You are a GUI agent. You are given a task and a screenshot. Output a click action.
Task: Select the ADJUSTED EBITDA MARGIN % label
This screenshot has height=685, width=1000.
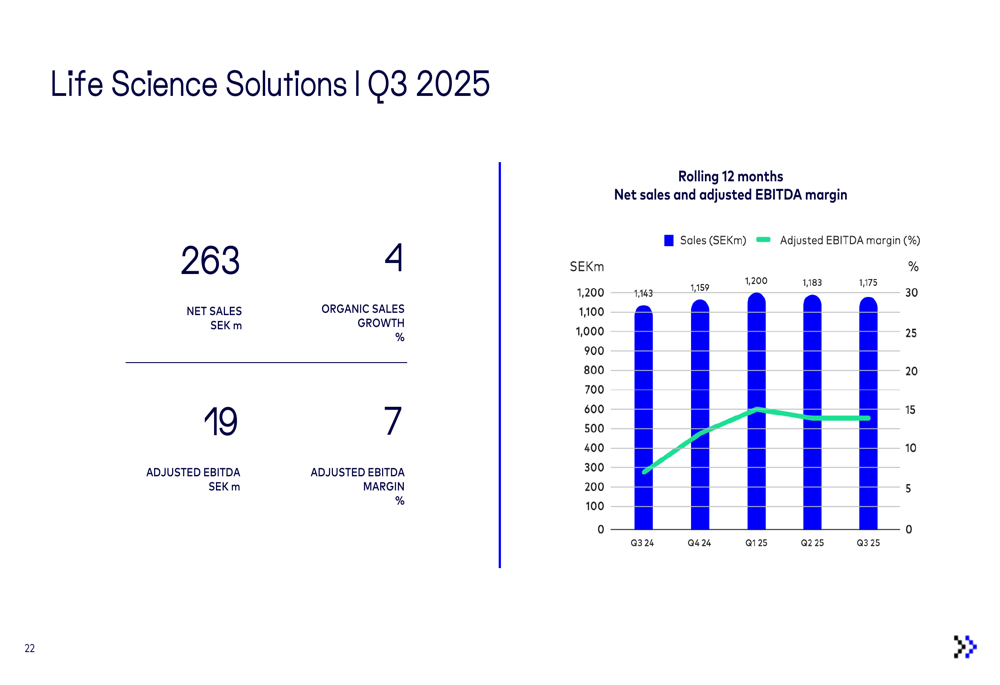coord(358,486)
